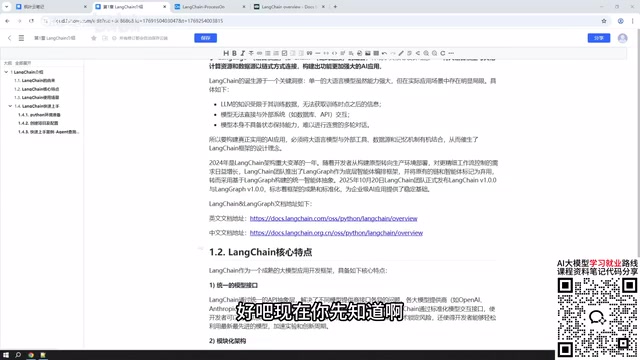The height and width of the screenshot is (360, 640).
Task: Open the Windows Start menu
Action: click(6, 355)
